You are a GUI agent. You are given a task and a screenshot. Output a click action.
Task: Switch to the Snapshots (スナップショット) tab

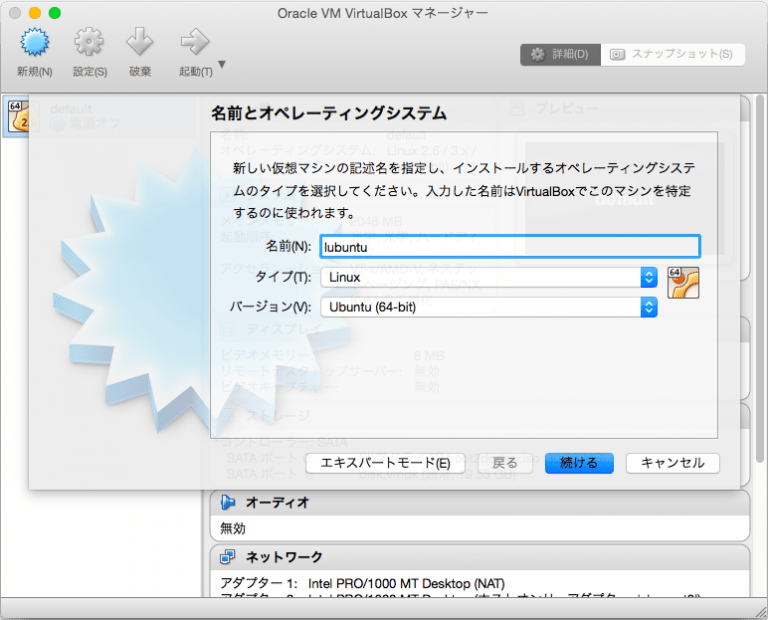pos(672,54)
